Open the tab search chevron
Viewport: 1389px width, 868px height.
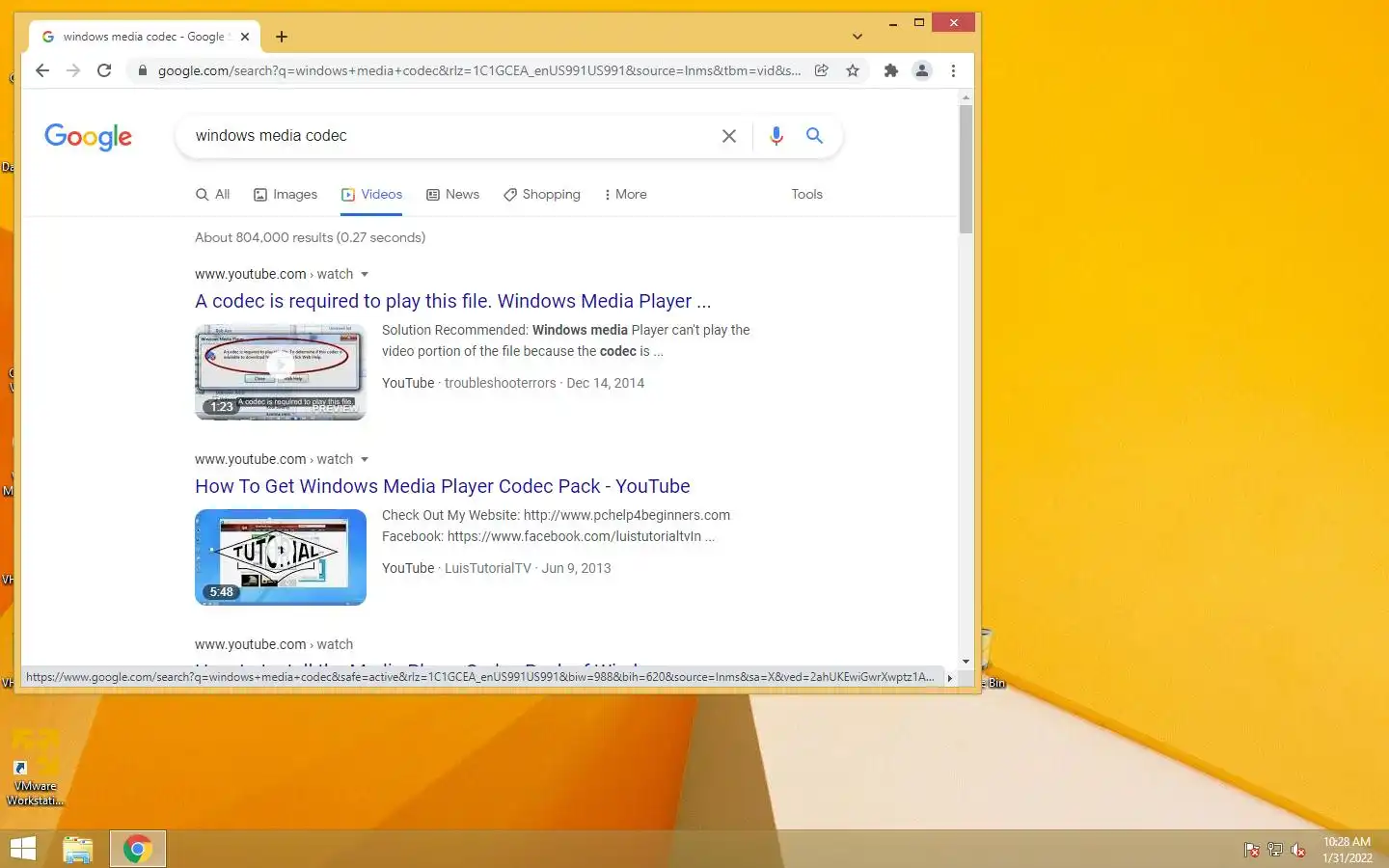click(x=858, y=37)
